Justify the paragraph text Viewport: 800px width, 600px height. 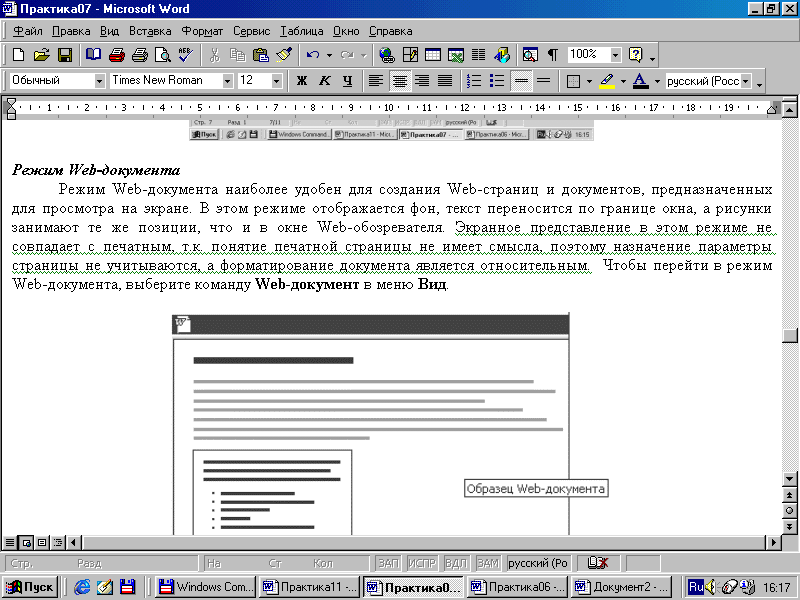coord(445,81)
